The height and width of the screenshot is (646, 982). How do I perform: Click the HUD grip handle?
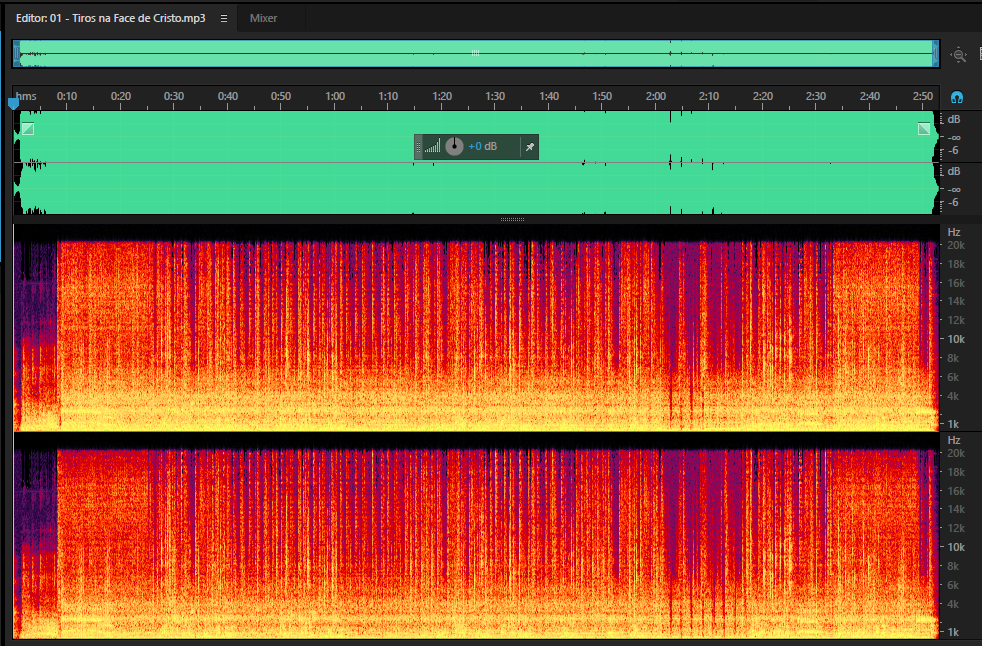click(x=418, y=147)
